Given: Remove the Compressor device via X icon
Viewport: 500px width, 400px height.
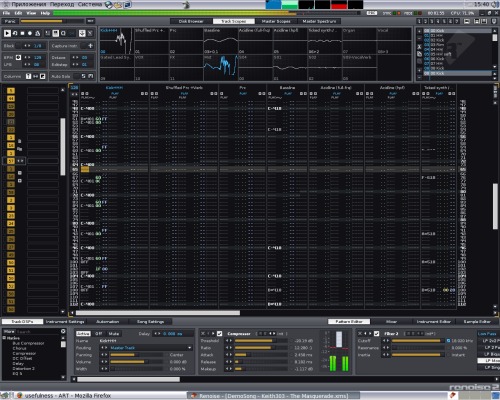Looking at the screenshot, I should coord(202,333).
